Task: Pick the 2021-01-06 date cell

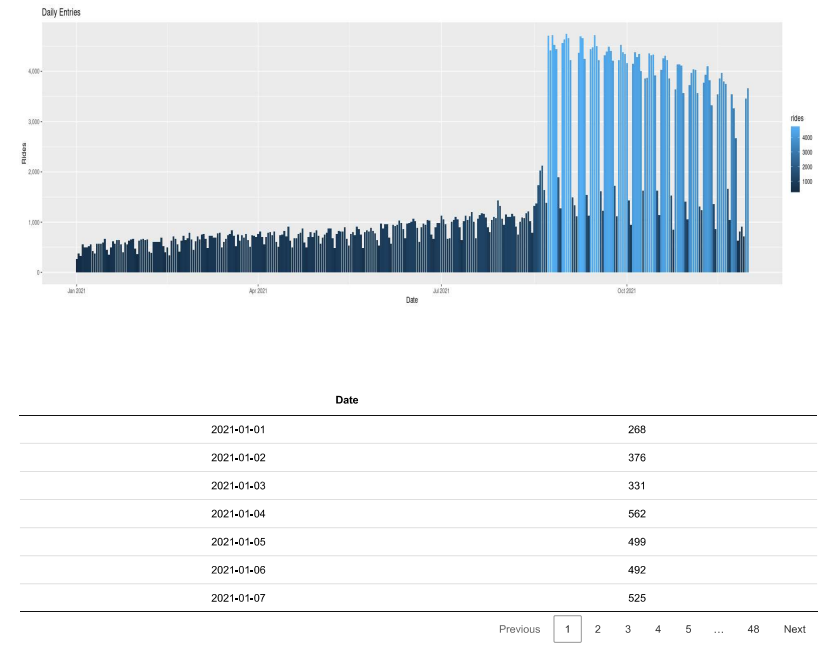Action: (238, 570)
